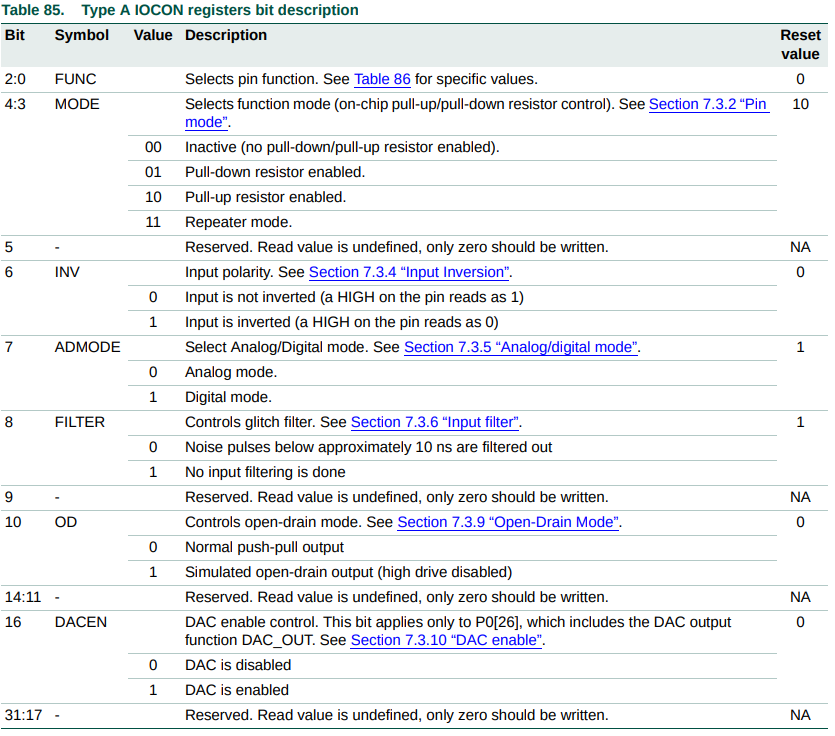Click MODE value "00"

(x=153, y=148)
